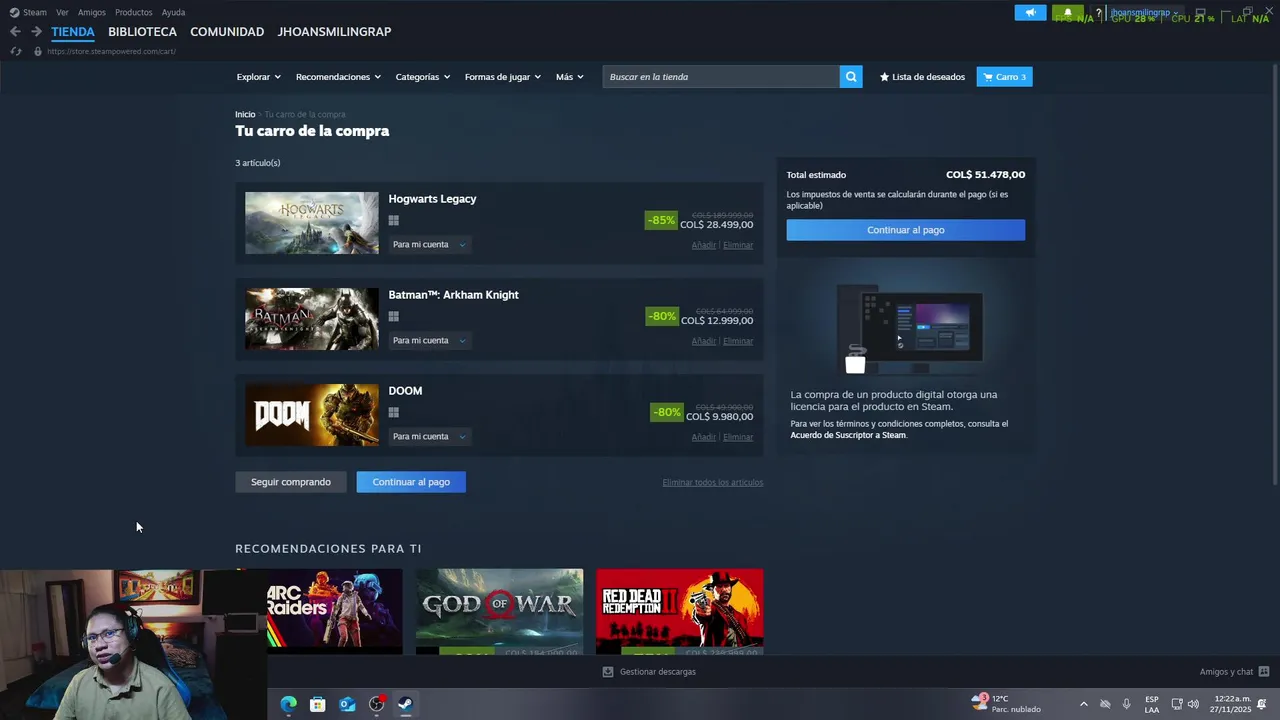The height and width of the screenshot is (720, 1280).
Task: Click the microphone tray icon
Action: tap(1127, 704)
